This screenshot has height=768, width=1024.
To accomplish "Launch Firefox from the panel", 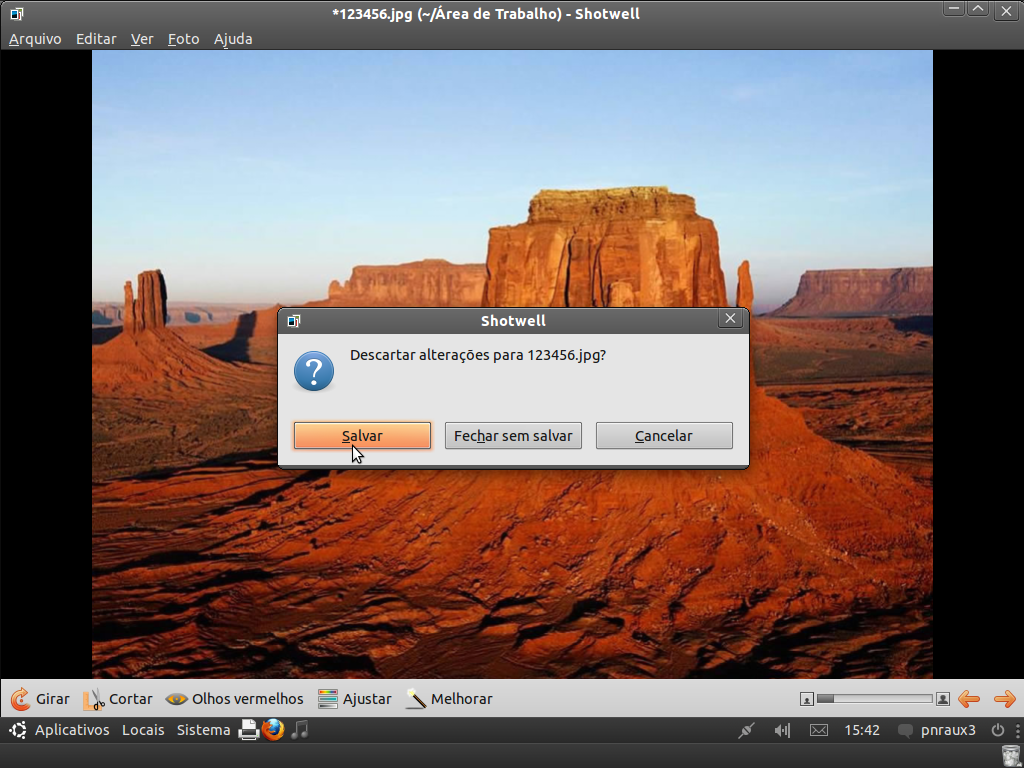I will 274,729.
